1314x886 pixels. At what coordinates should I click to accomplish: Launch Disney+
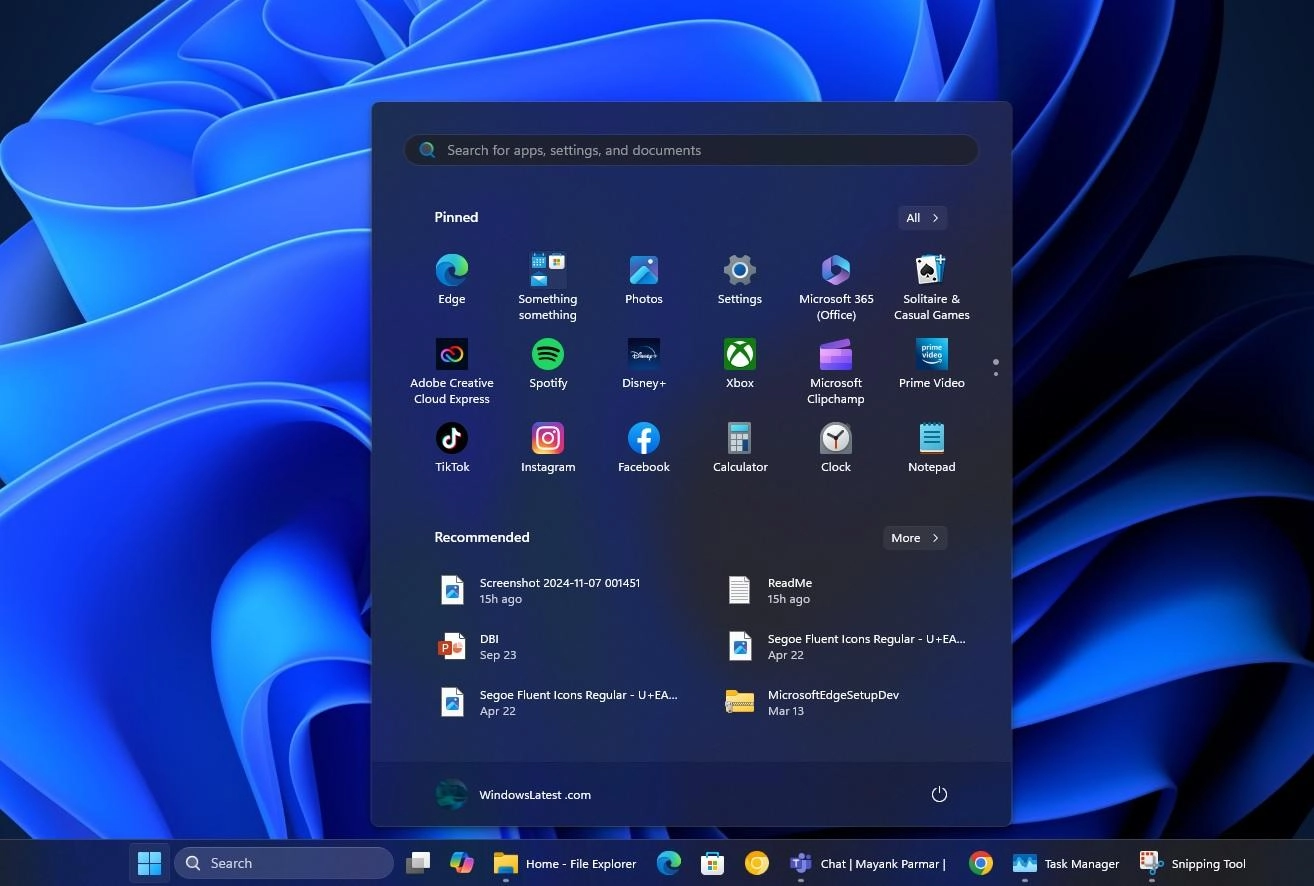(x=643, y=364)
